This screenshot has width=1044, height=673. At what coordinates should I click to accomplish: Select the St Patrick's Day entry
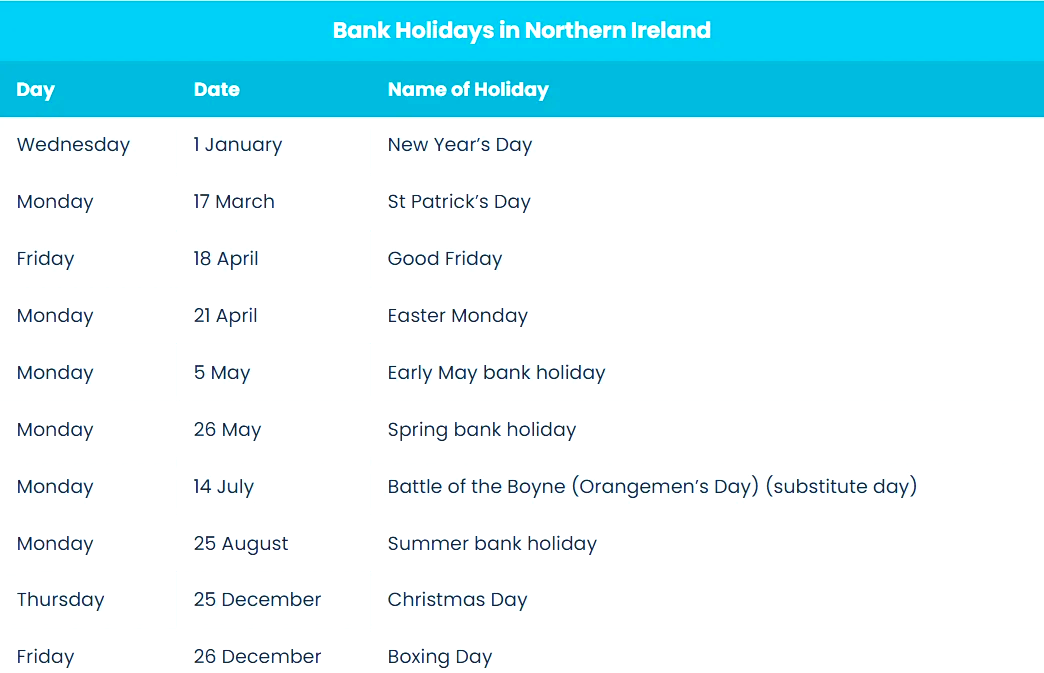pyautogui.click(x=458, y=201)
